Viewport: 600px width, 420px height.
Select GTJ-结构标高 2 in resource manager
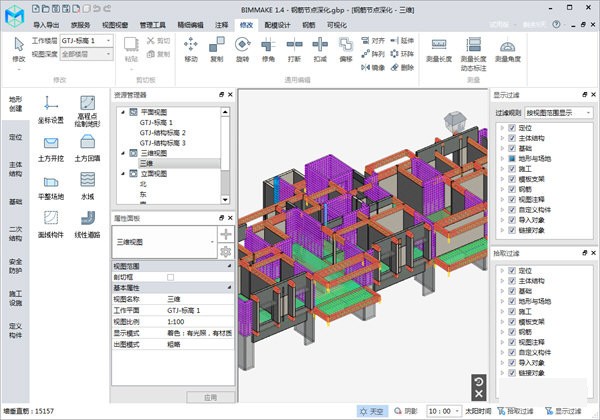[163, 132]
